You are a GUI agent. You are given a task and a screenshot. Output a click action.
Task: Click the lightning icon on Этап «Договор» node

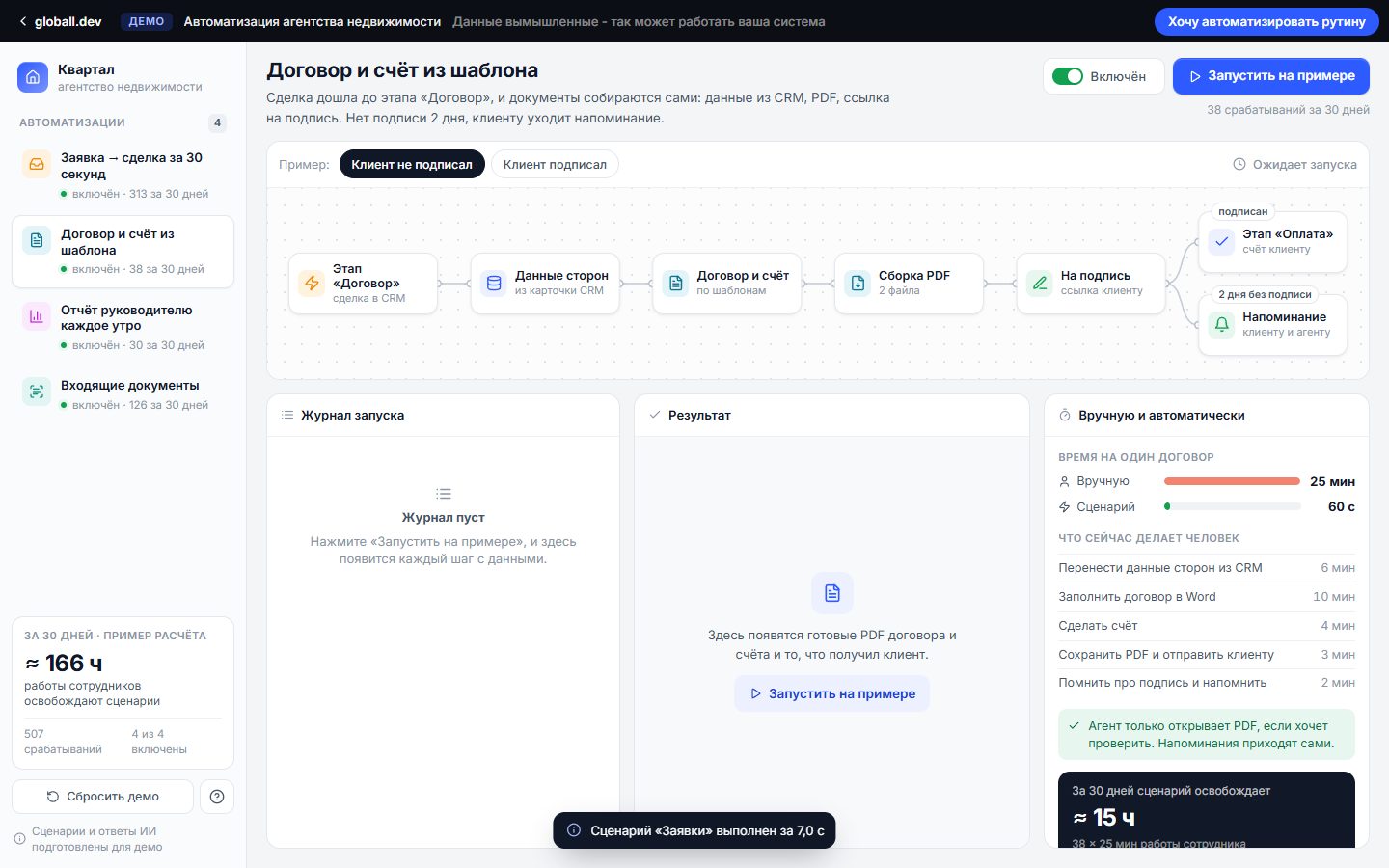point(312,284)
